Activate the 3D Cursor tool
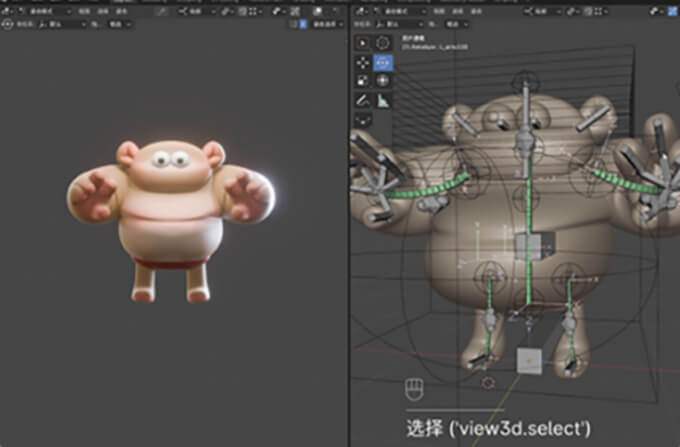Viewport: 680px width, 447px height. [383, 43]
